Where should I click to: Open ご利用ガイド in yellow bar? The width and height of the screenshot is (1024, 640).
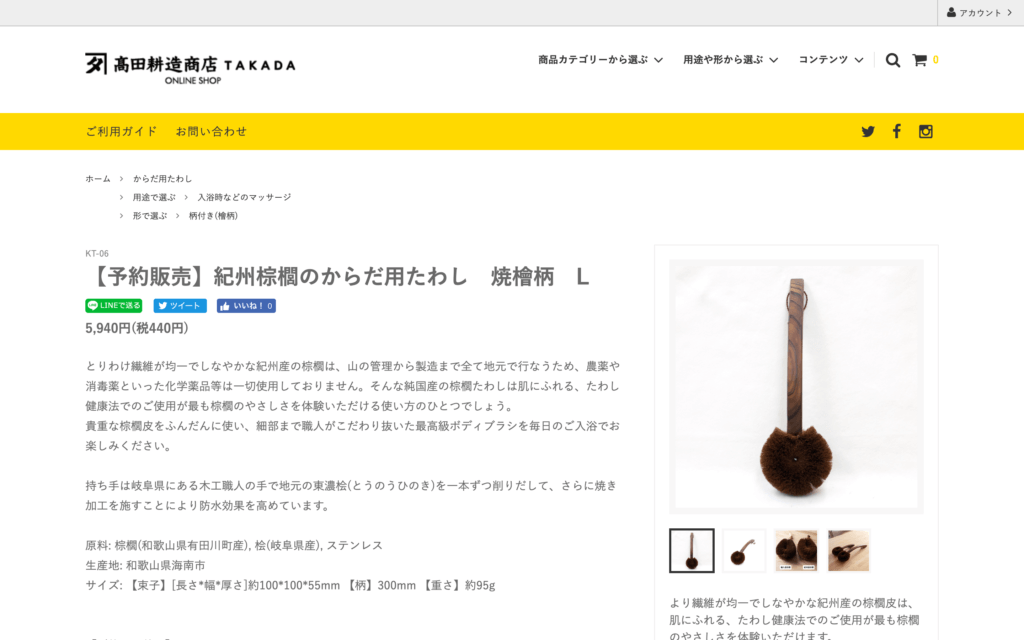(x=121, y=131)
